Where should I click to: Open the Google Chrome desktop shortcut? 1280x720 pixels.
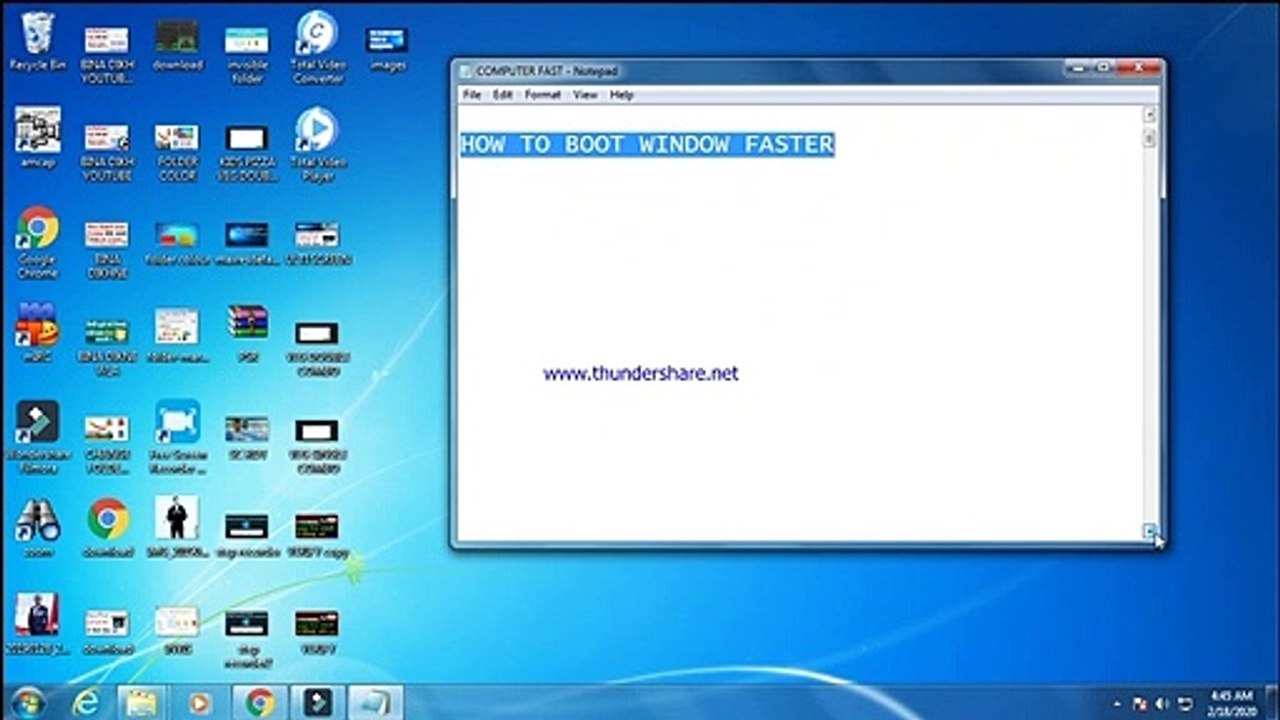pyautogui.click(x=37, y=242)
